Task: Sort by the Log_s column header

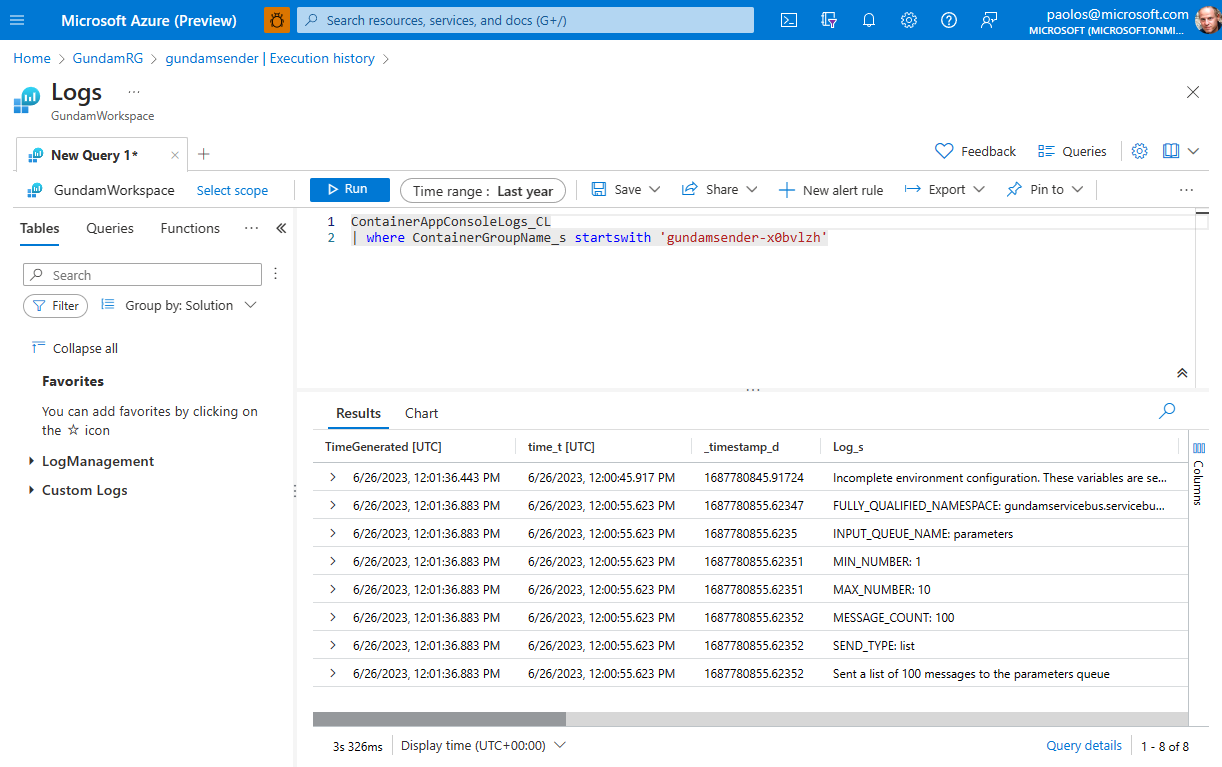Action: point(848,447)
